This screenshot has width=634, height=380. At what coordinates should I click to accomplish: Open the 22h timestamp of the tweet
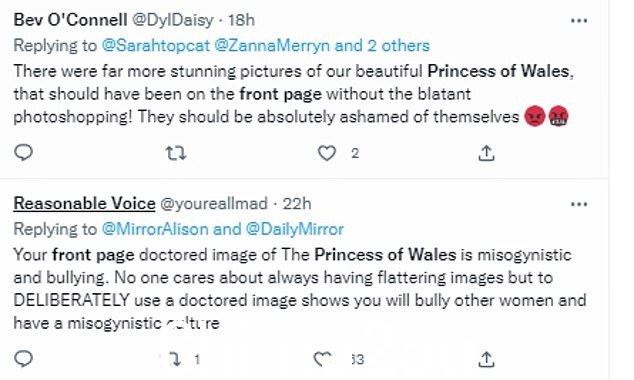[297, 203]
